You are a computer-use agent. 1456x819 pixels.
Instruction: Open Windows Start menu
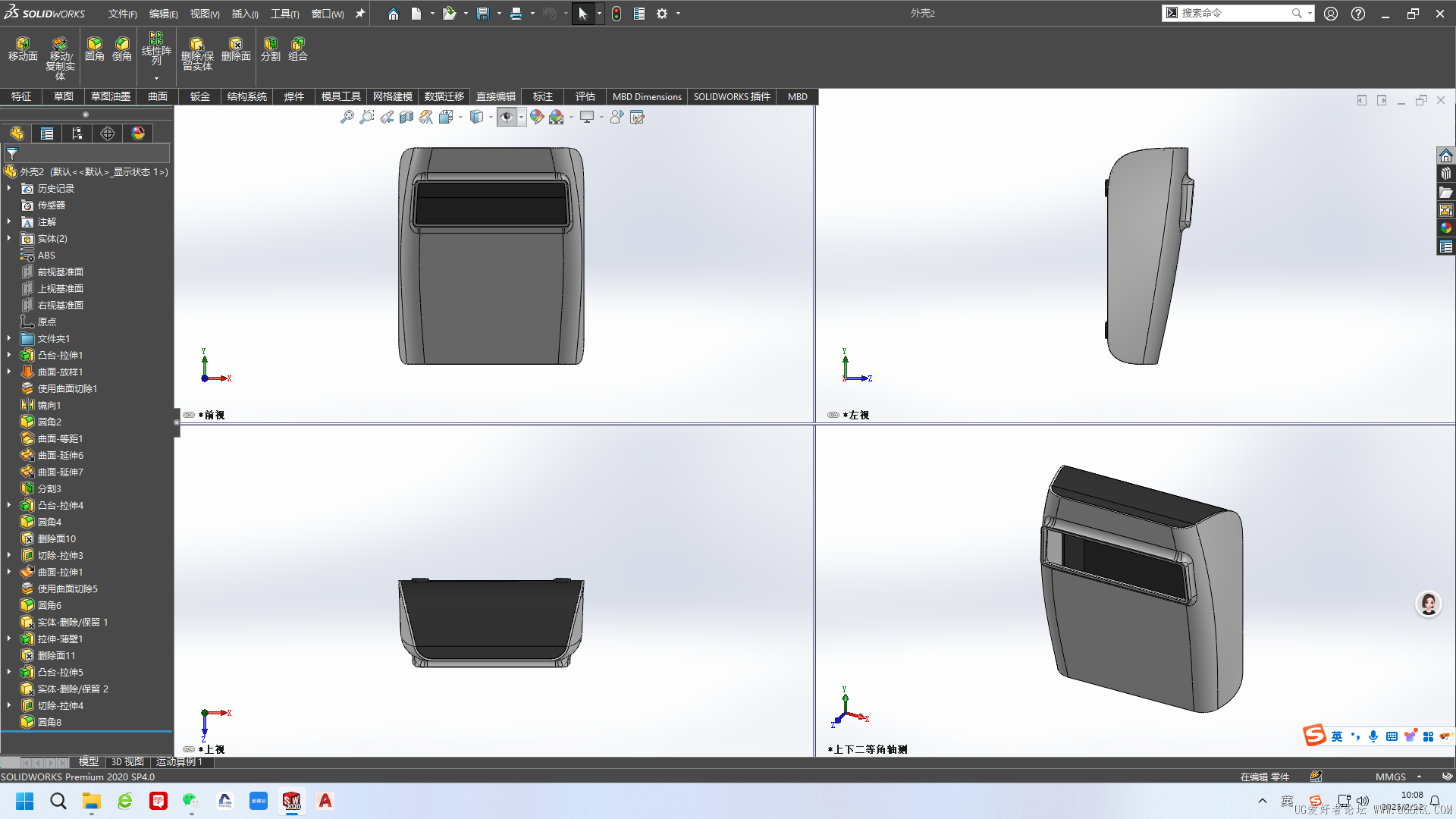[24, 801]
